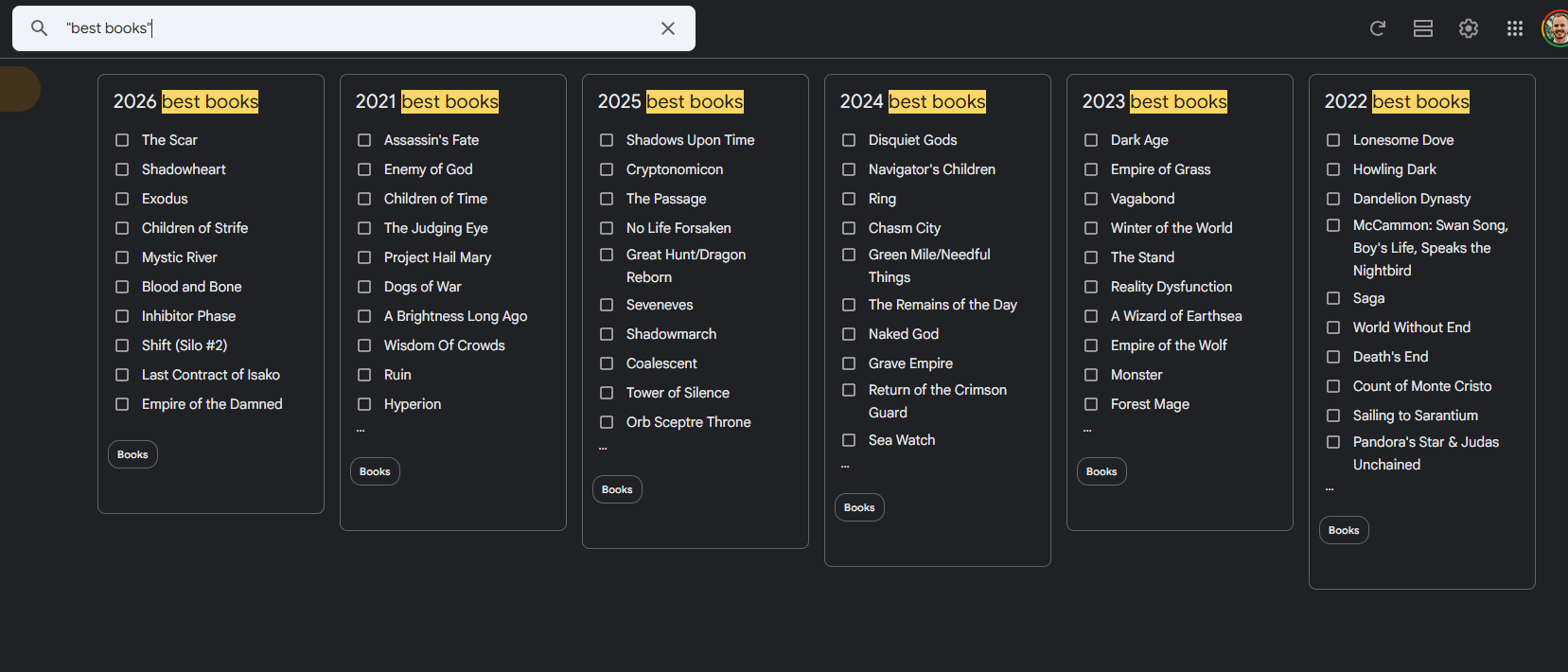This screenshot has width=1568, height=672.
Task: Tick the Exodus checkbox
Action: [x=122, y=199]
